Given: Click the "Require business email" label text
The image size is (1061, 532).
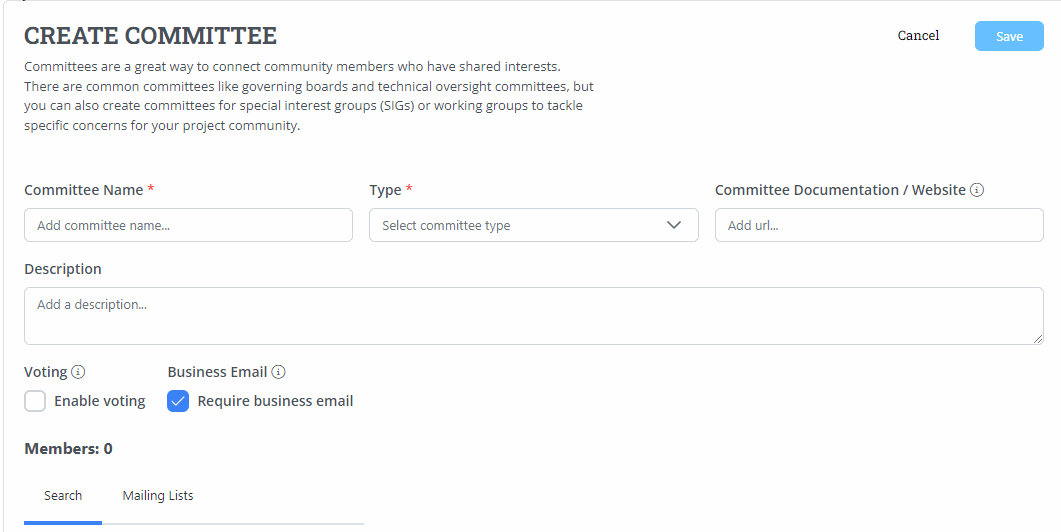Looking at the screenshot, I should [x=275, y=401].
